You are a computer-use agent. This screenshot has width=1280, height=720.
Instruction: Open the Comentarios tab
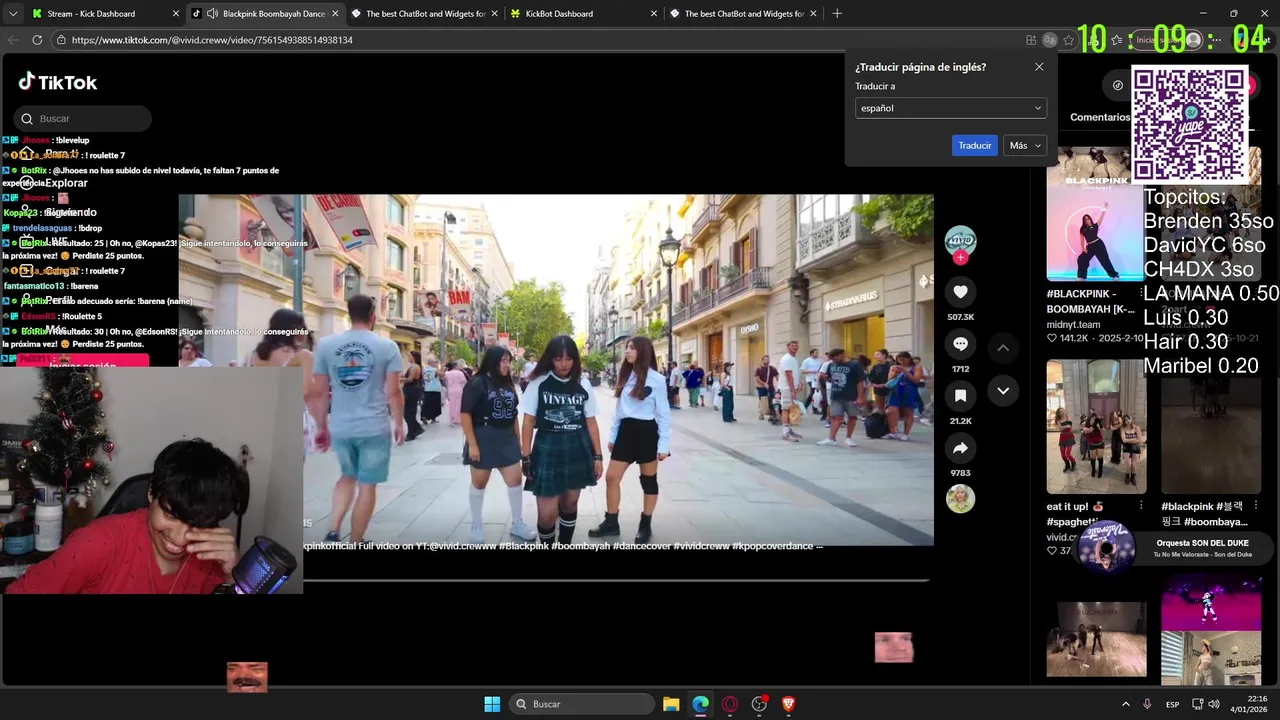[x=1100, y=117]
